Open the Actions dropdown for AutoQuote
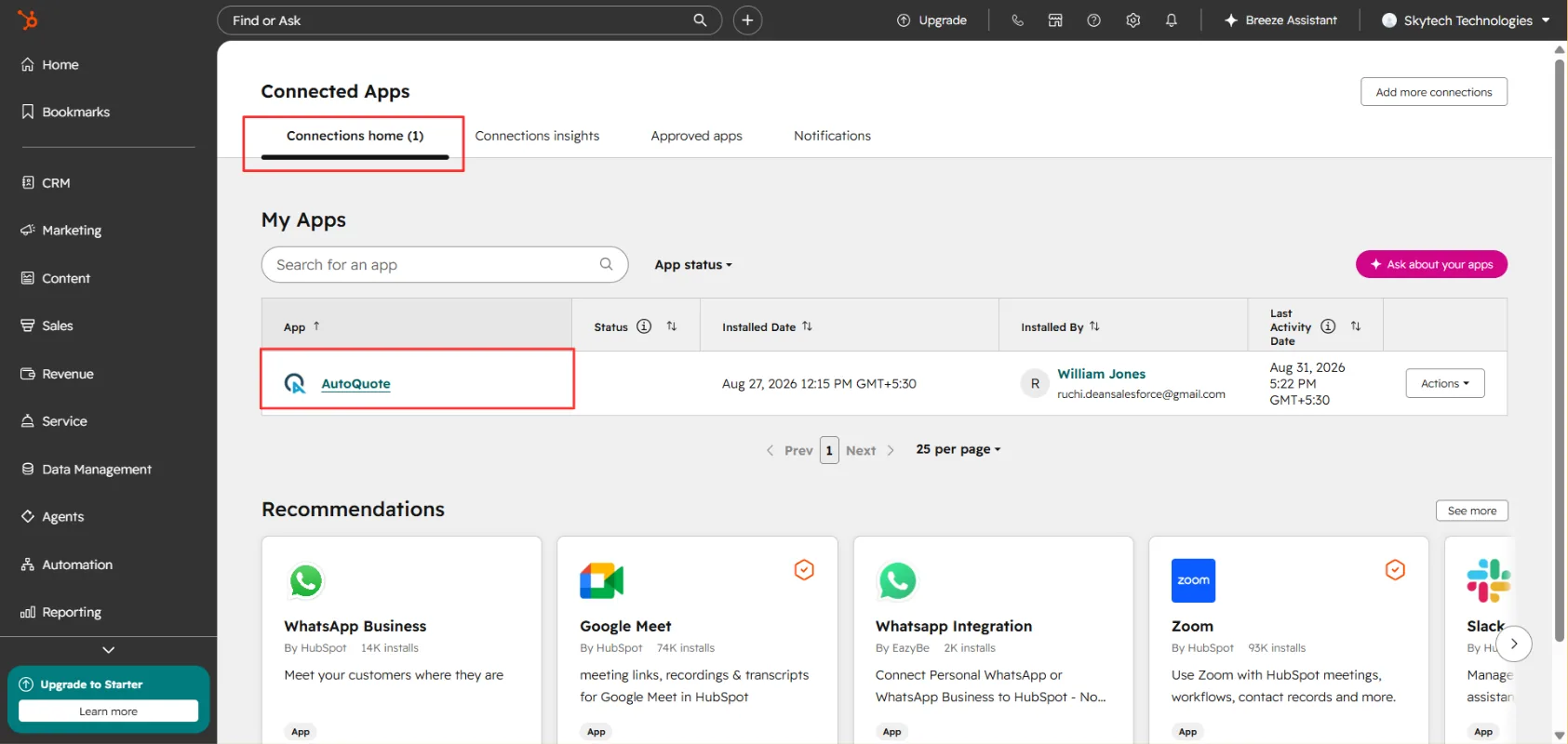 tap(1445, 383)
